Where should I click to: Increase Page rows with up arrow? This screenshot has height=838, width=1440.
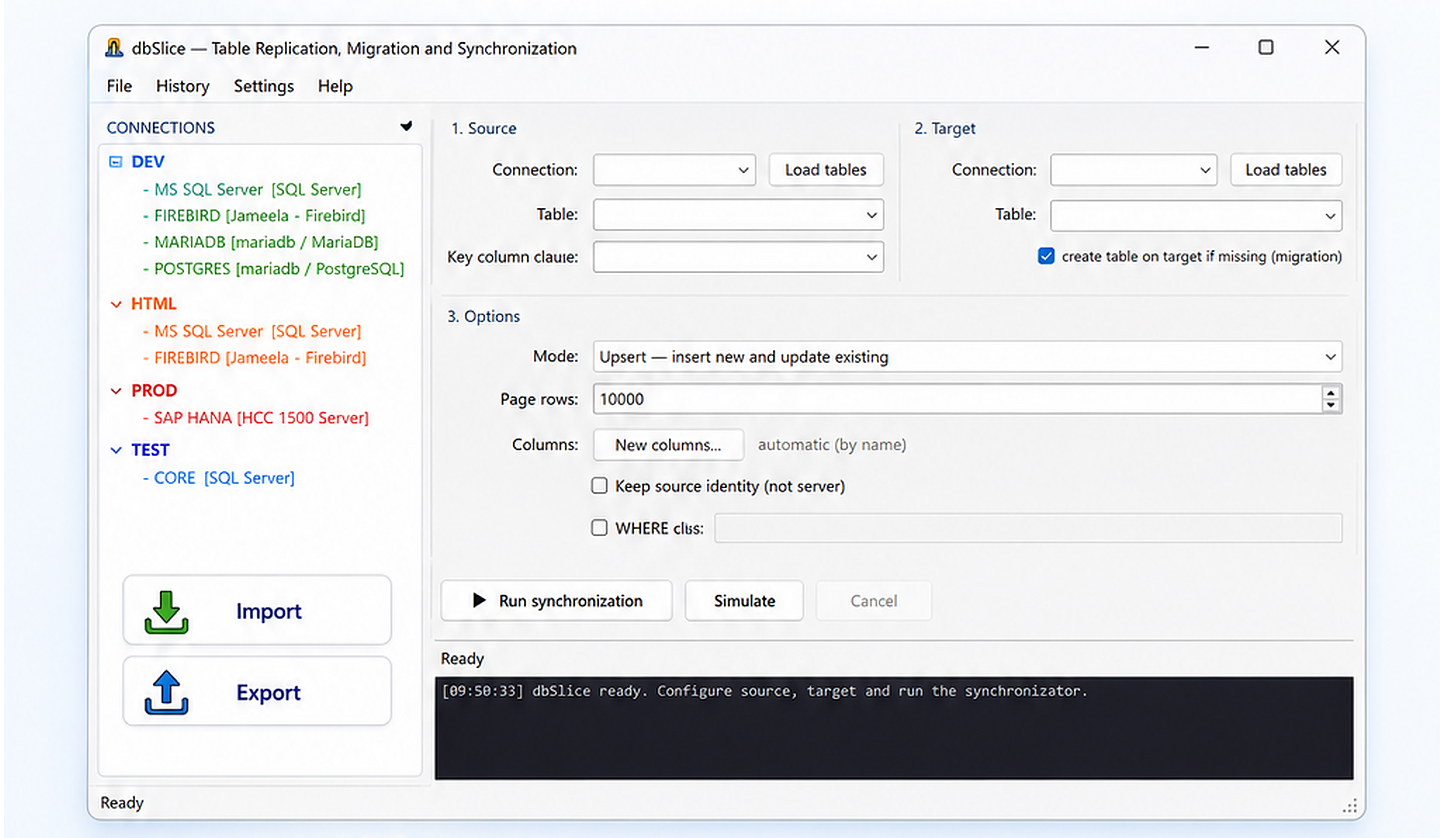(x=1331, y=393)
